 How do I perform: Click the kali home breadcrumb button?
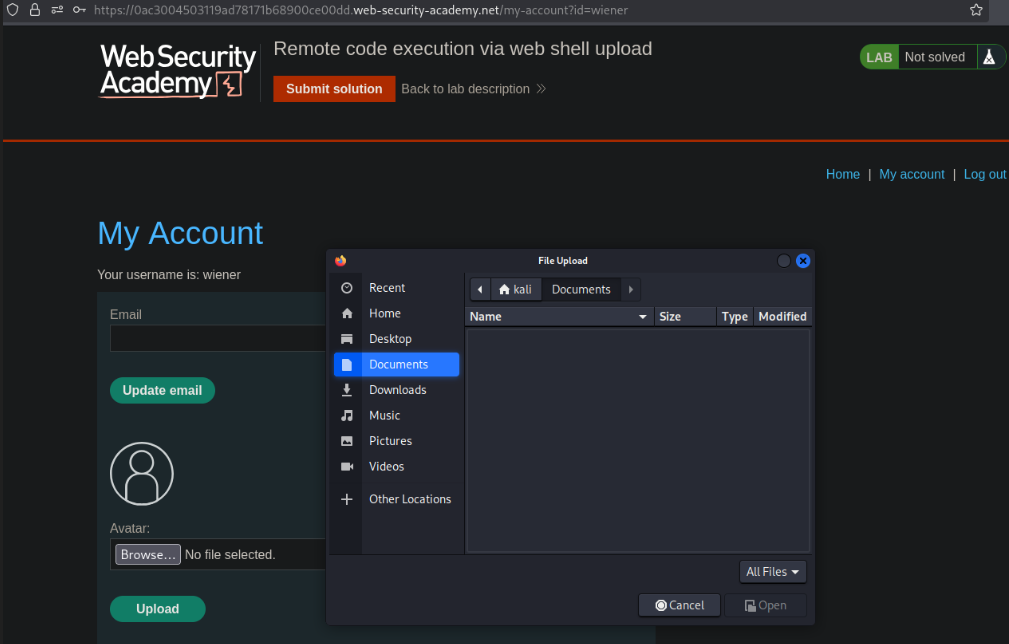coord(515,288)
